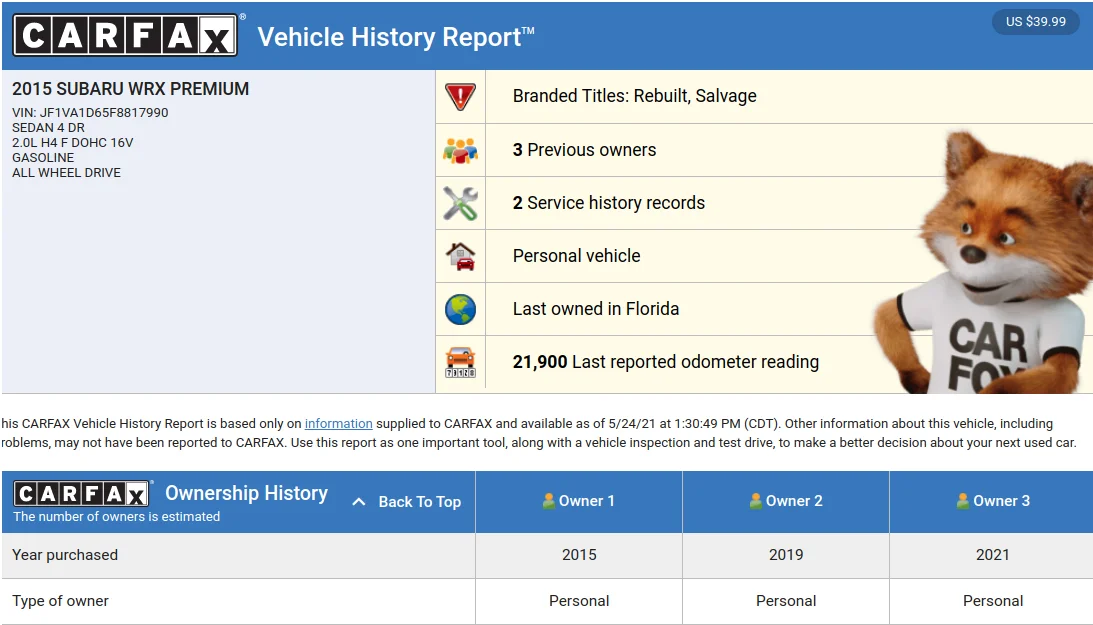Click the CARFAX logo in Ownership History
1093x625 pixels.
[x=82, y=493]
